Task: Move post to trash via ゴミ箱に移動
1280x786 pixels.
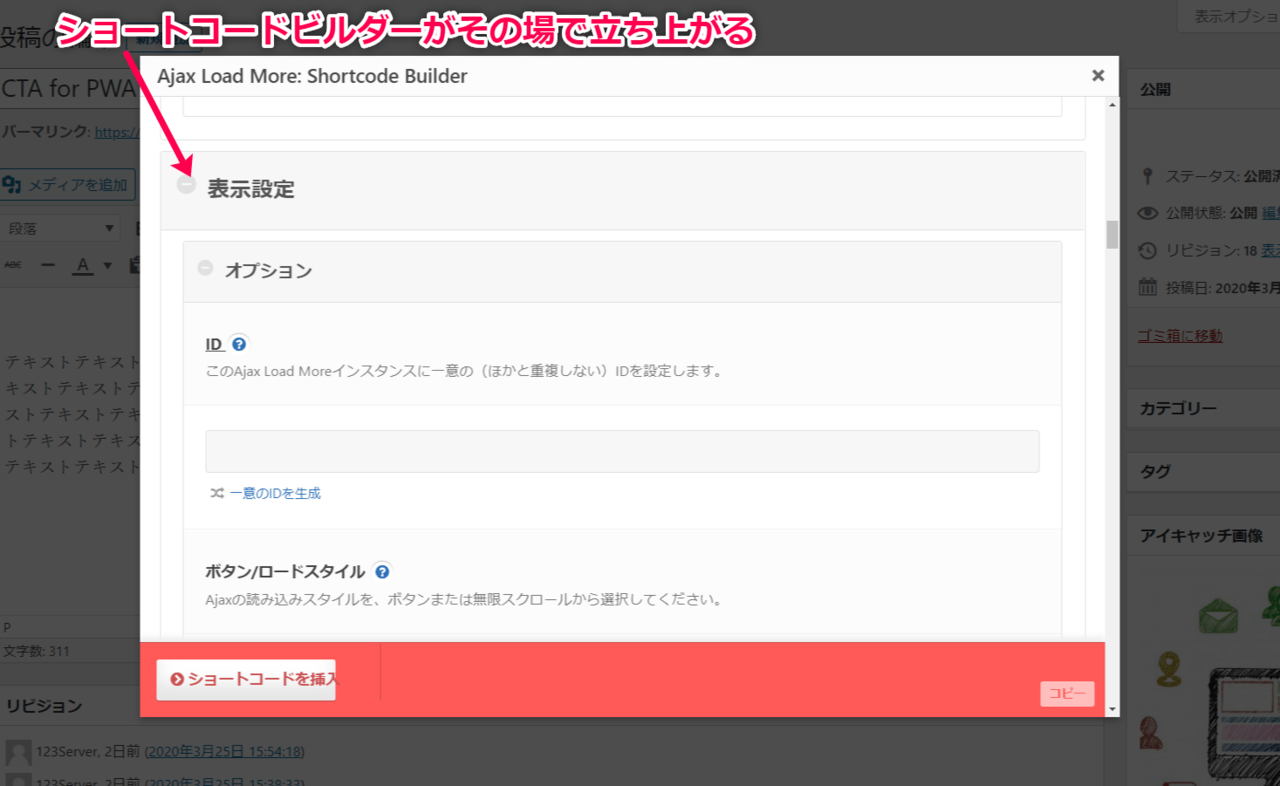Action: (x=1180, y=336)
